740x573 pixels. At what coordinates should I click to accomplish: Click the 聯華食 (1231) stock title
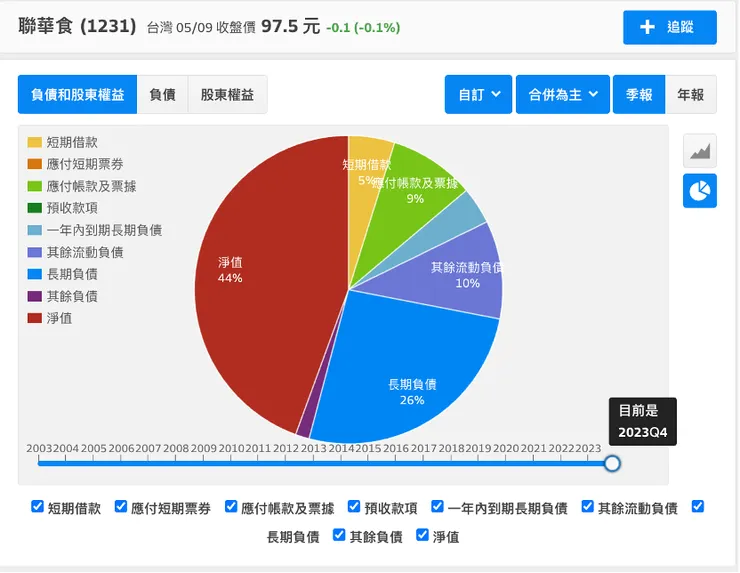77,26
